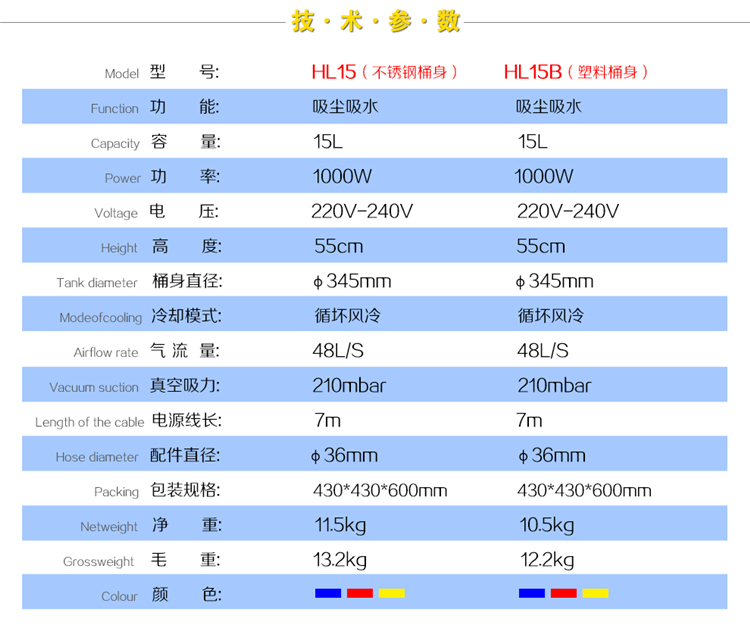Click the Voltage 电压 row label
The height and width of the screenshot is (634, 750).
point(156,211)
